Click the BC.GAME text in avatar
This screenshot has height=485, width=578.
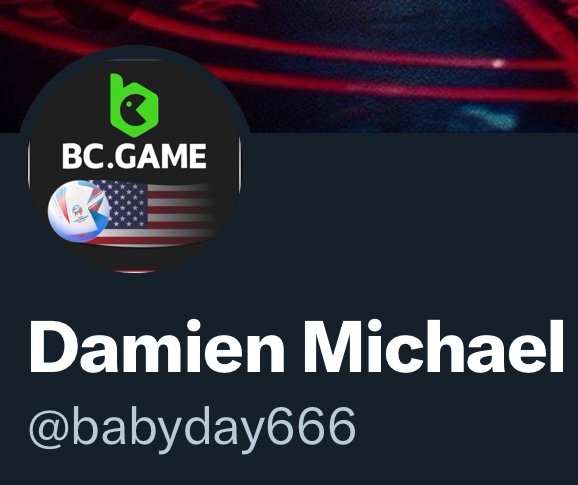coord(134,156)
